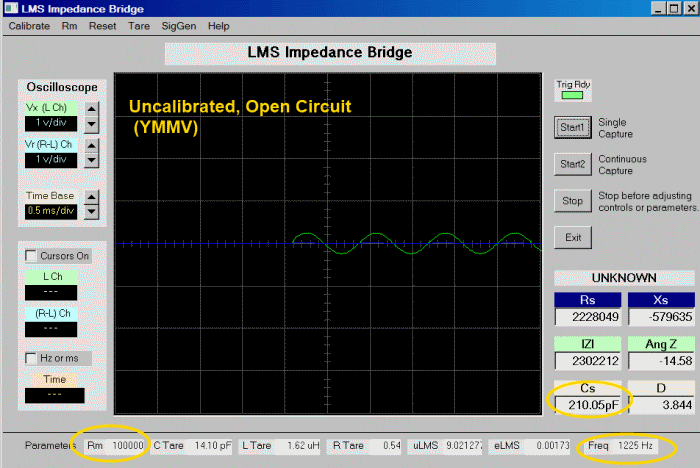This screenshot has width=700, height=468.
Task: Click Start2 for continuous capture
Action: click(x=573, y=164)
